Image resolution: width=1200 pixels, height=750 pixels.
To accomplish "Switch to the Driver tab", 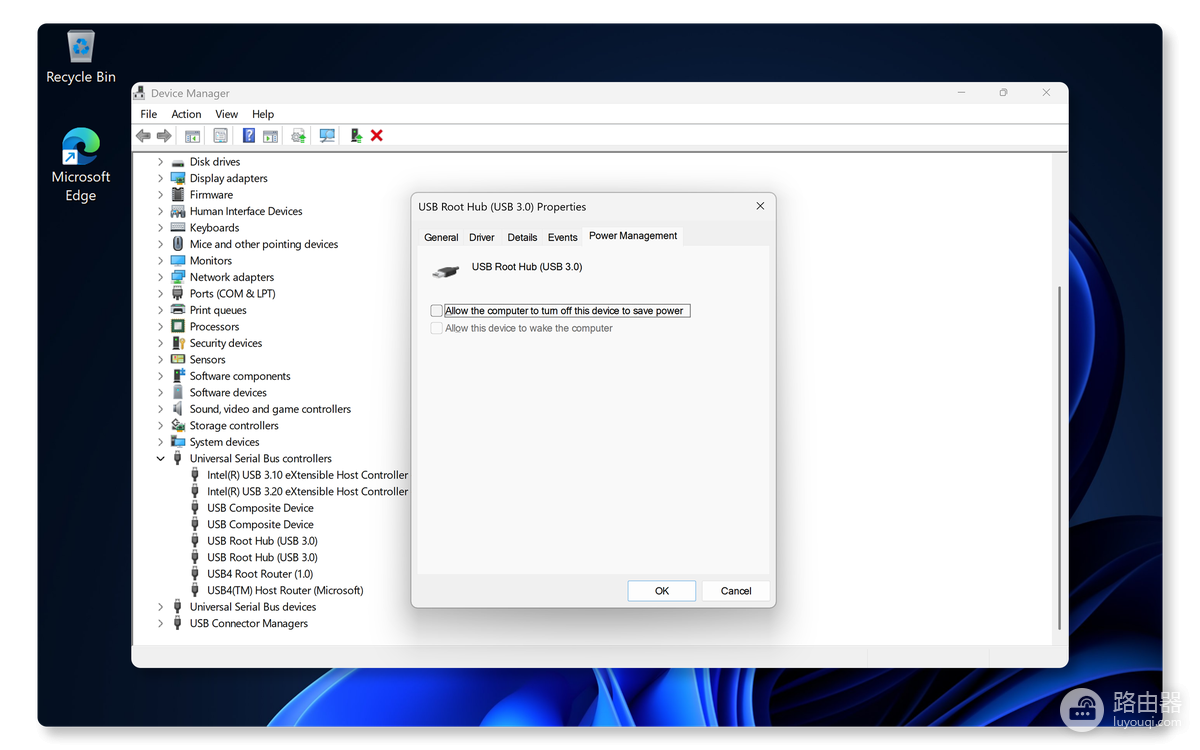I will click(482, 237).
